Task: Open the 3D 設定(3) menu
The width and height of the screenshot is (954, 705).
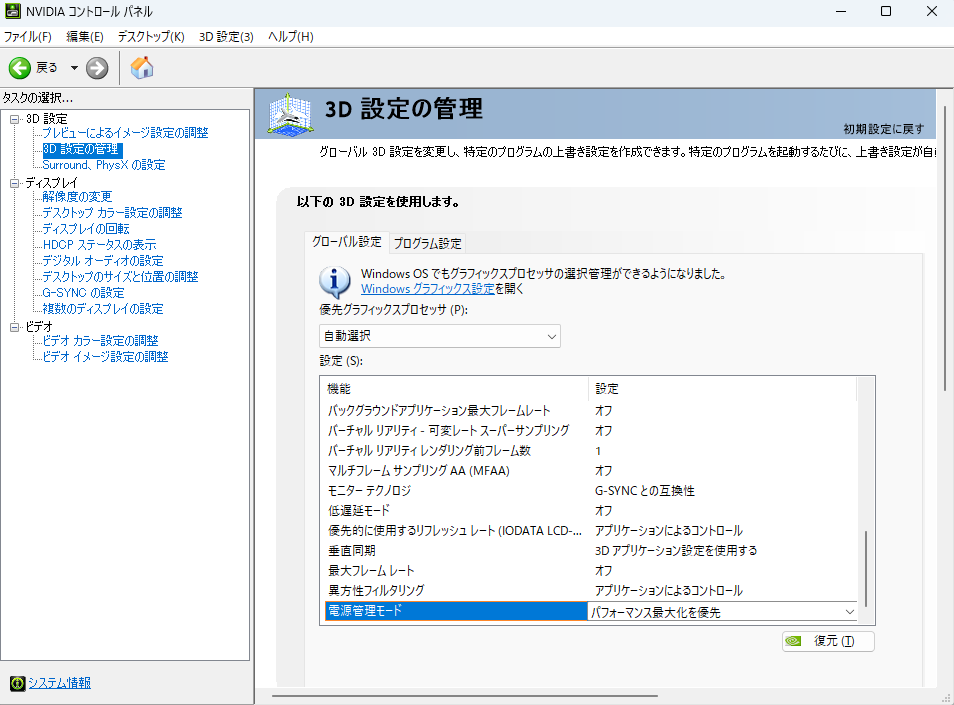Action: 226,36
